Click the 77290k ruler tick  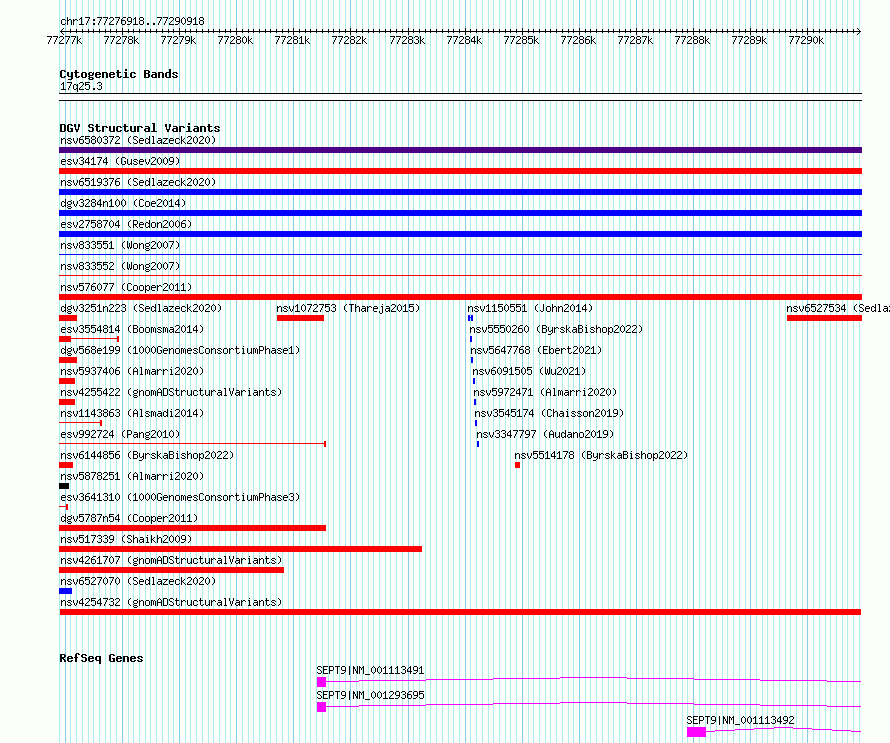[x=807, y=40]
